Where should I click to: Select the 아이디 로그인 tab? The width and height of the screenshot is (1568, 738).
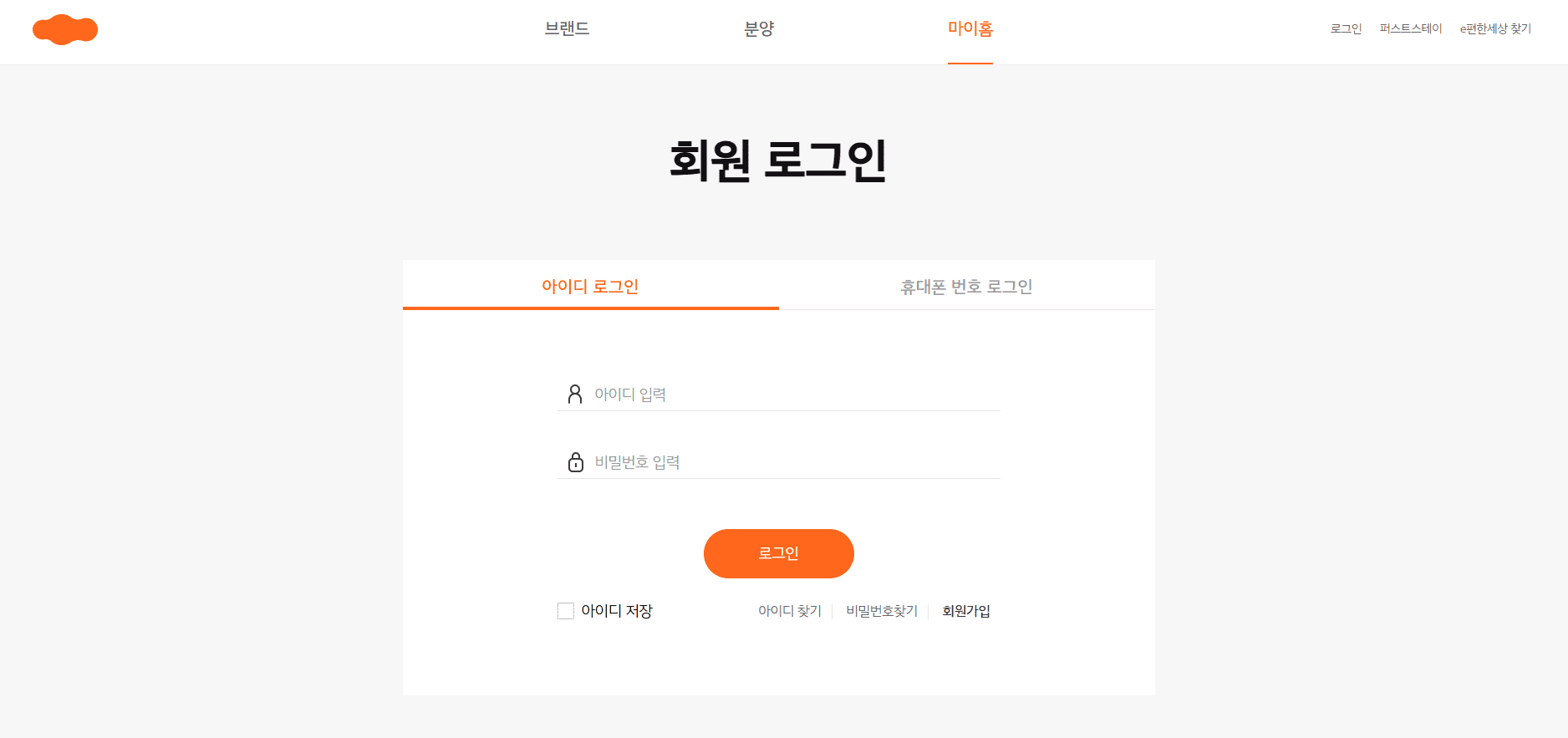(590, 286)
